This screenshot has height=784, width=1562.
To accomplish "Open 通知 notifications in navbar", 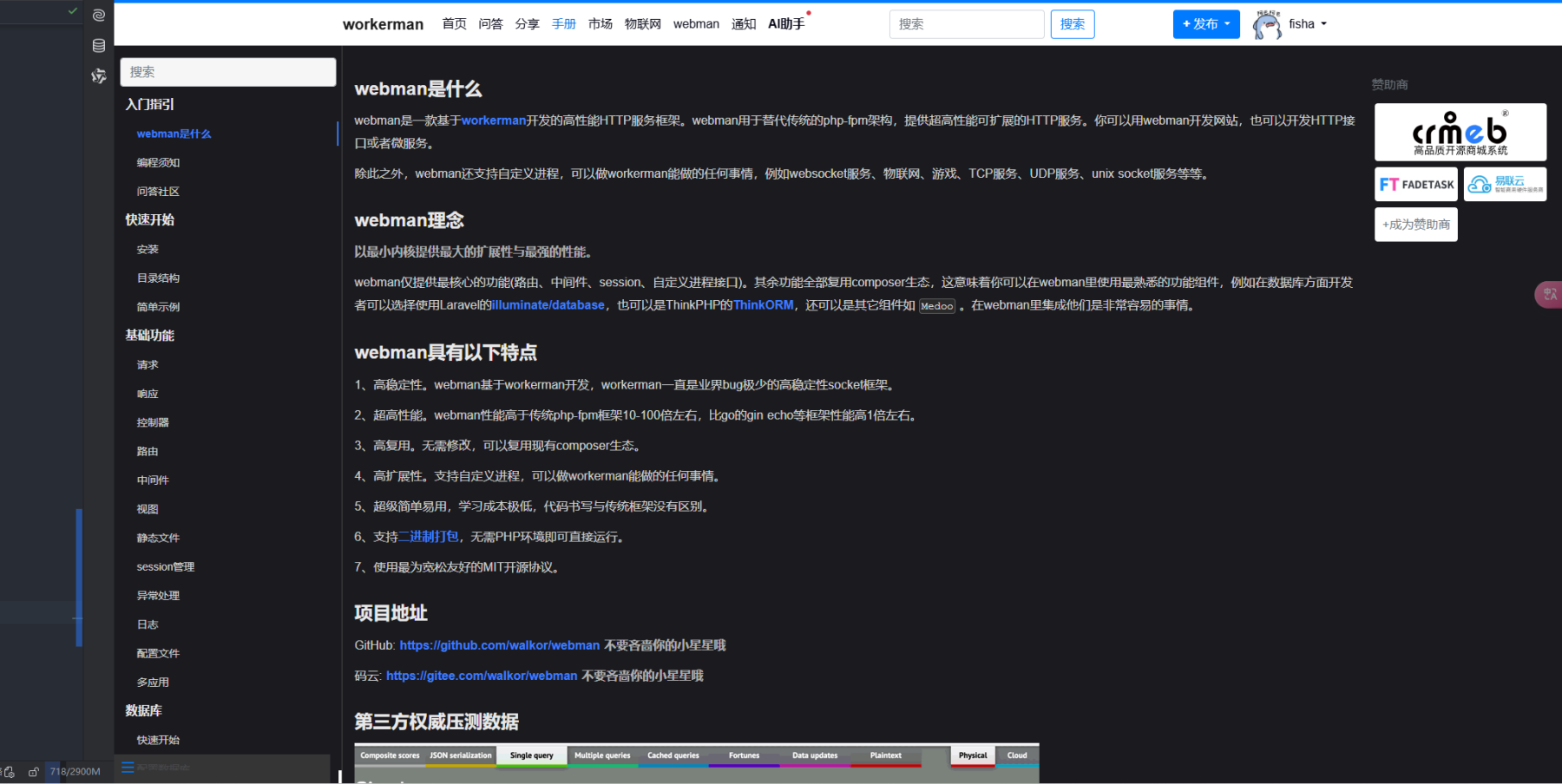I will coord(744,24).
